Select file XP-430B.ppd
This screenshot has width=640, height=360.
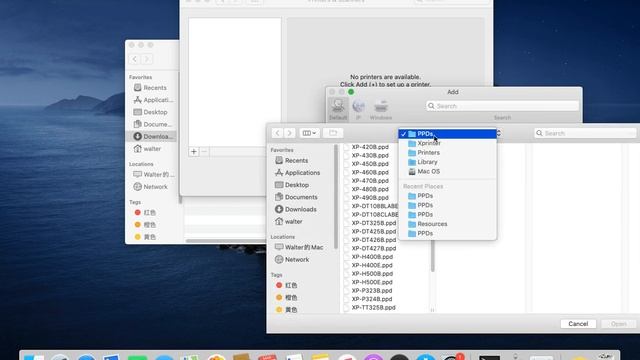370,156
